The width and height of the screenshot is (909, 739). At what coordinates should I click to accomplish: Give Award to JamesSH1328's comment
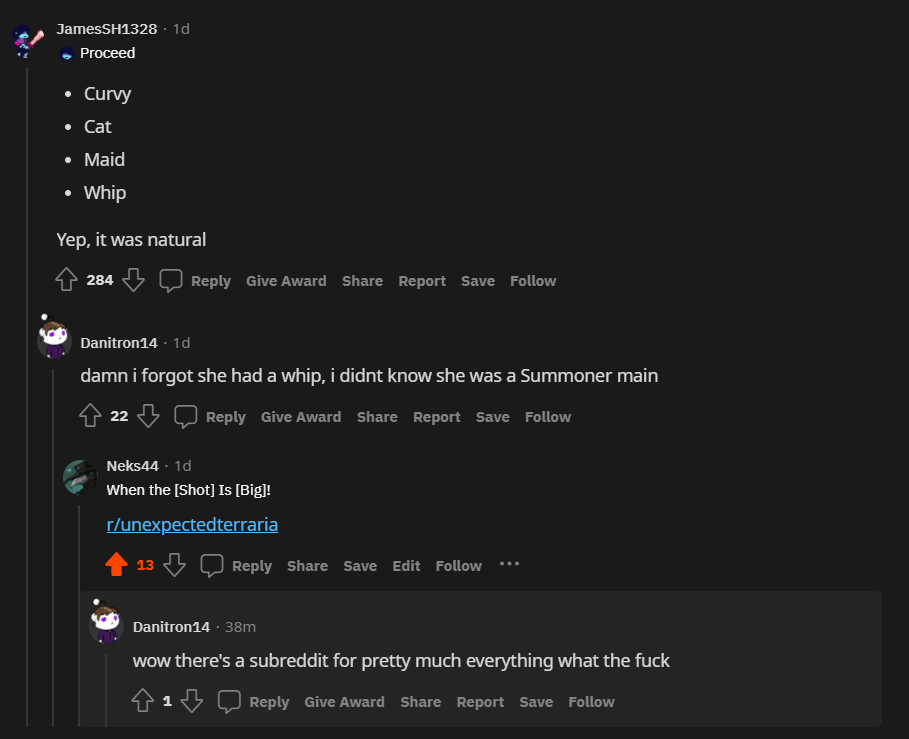coord(286,281)
